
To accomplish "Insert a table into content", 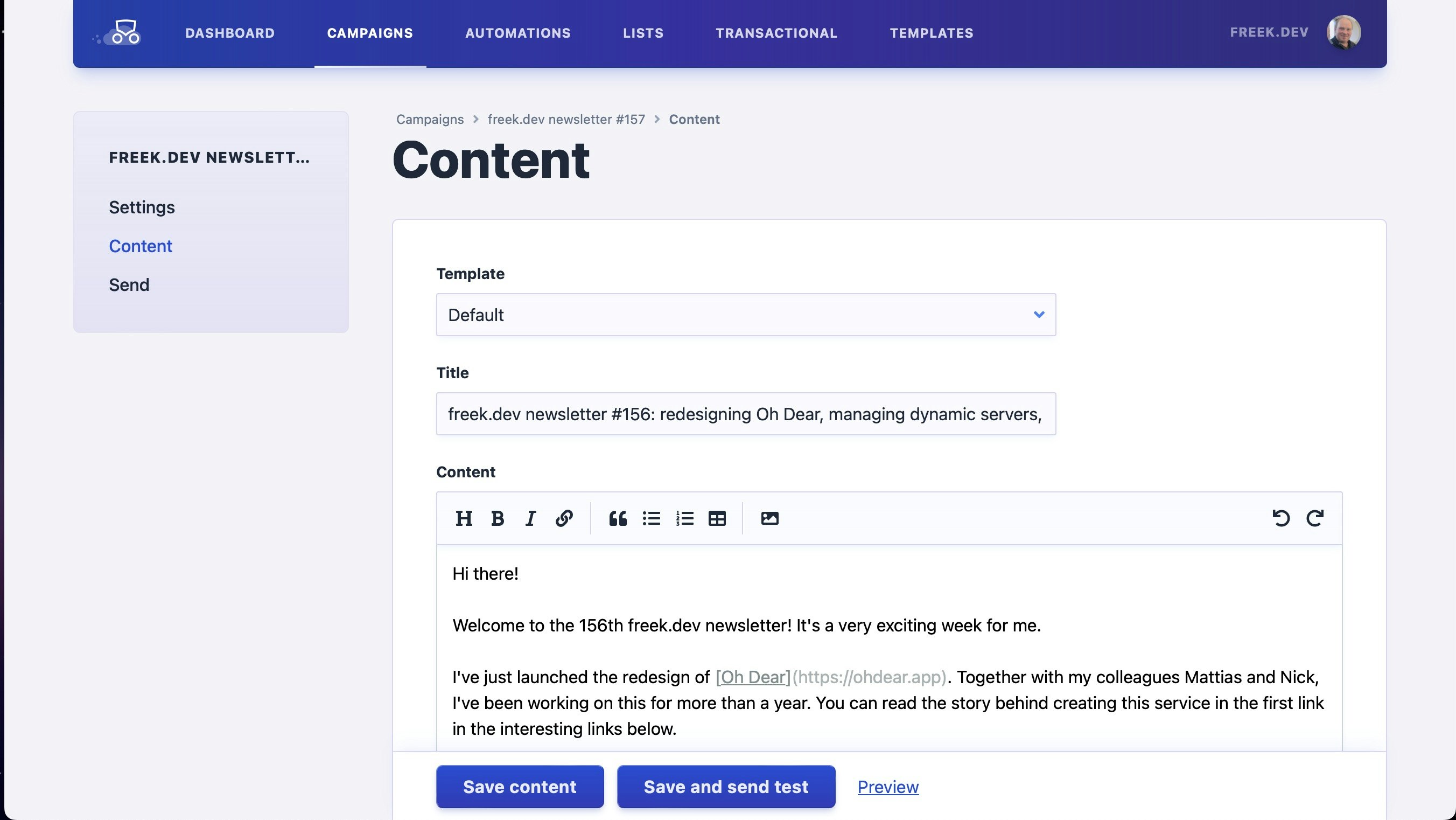I will tap(717, 518).
